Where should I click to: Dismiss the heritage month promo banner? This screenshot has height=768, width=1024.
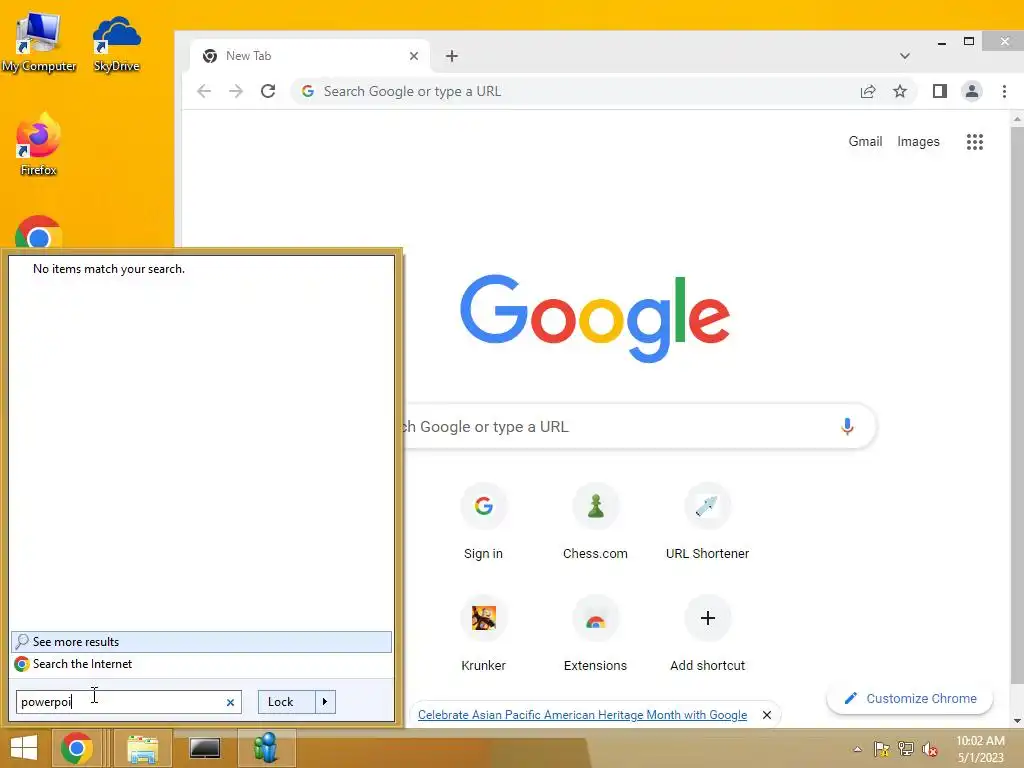tap(767, 715)
